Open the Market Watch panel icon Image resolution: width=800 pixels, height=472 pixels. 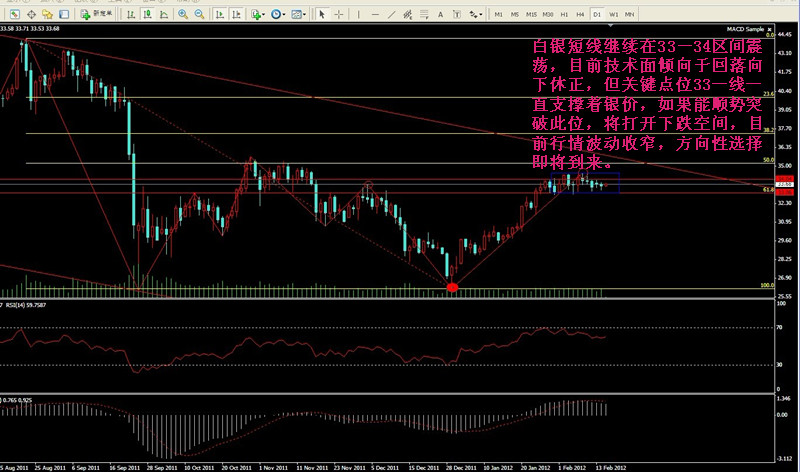pyautogui.click(x=14, y=14)
